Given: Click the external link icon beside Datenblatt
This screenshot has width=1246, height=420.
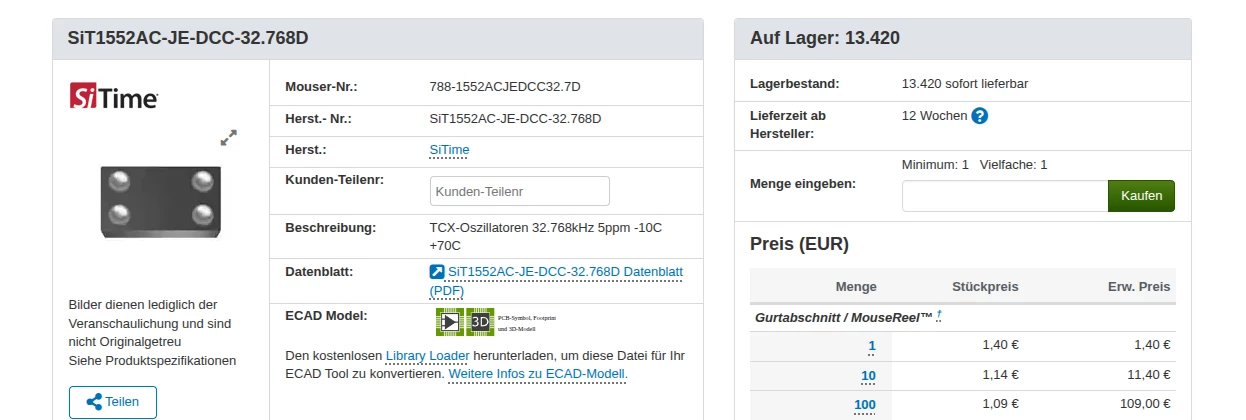Looking at the screenshot, I should click(x=437, y=272).
